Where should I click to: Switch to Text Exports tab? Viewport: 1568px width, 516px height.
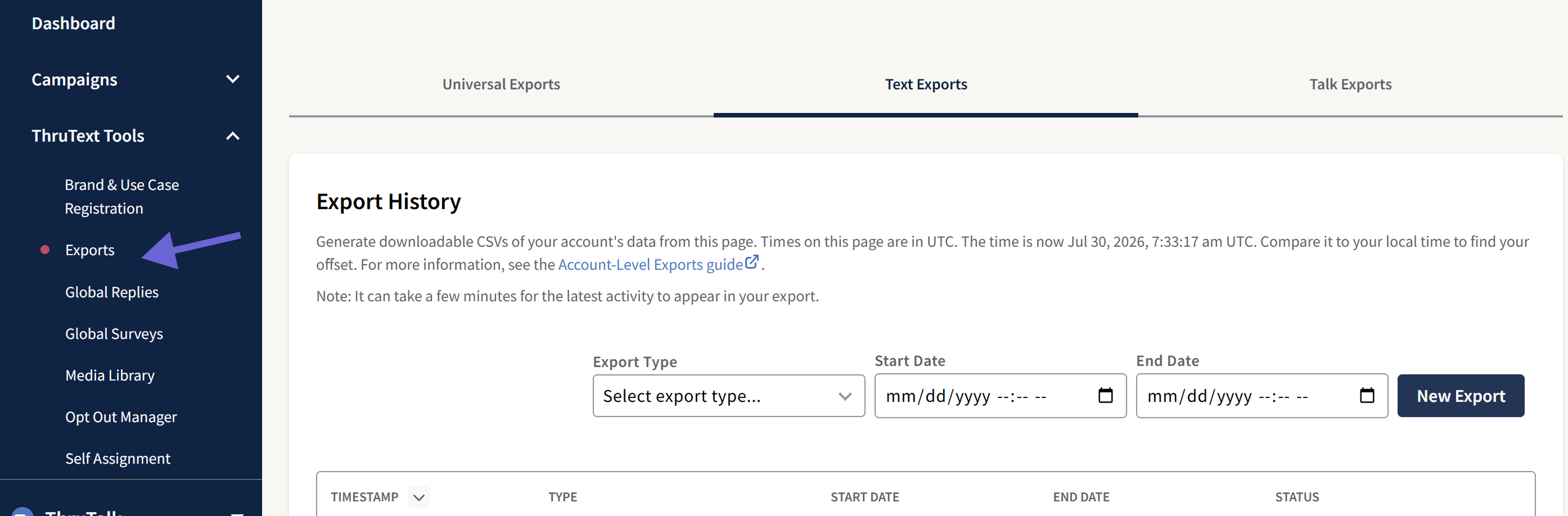click(925, 84)
